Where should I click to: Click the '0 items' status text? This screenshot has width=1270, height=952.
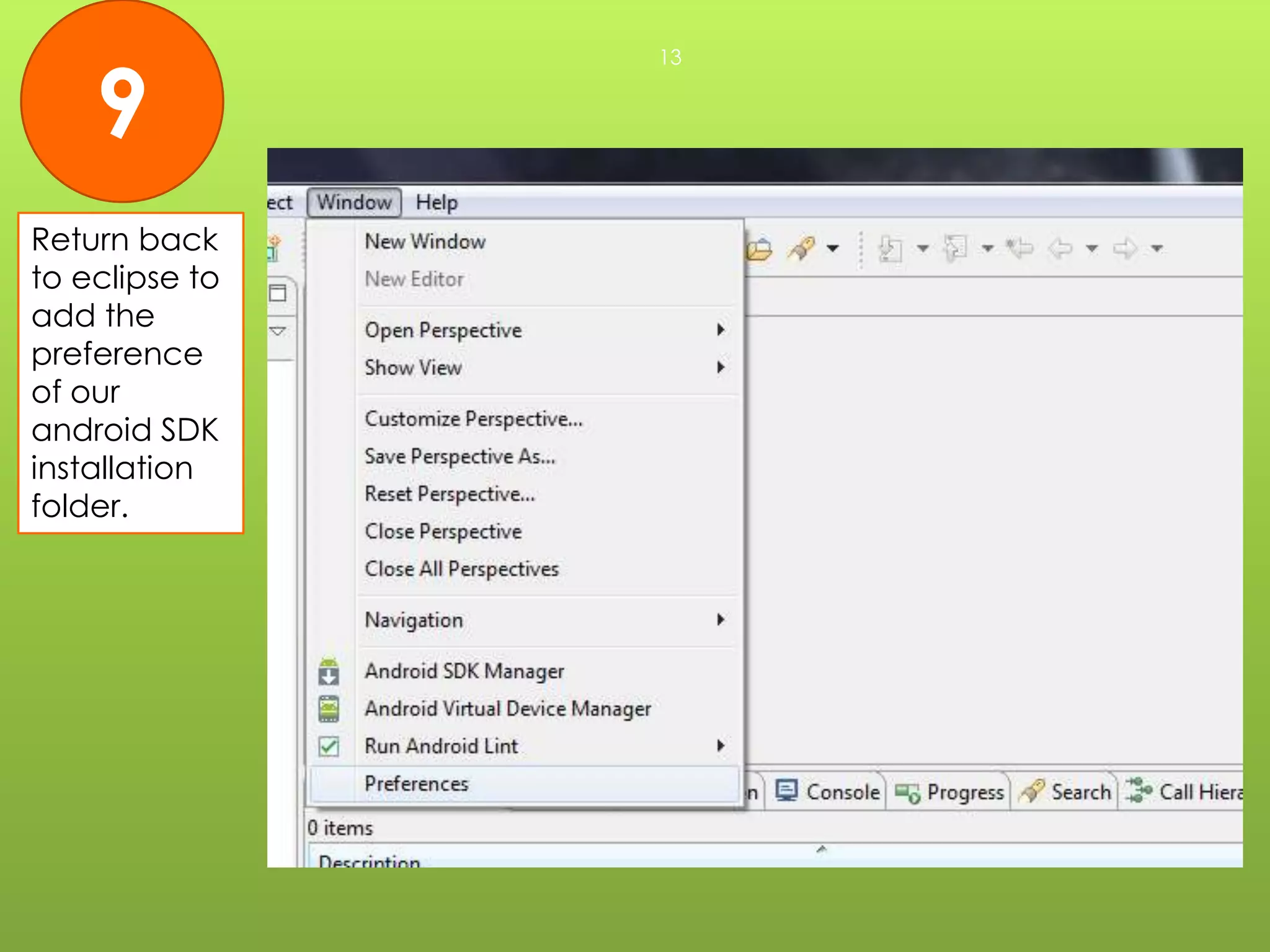(x=340, y=828)
